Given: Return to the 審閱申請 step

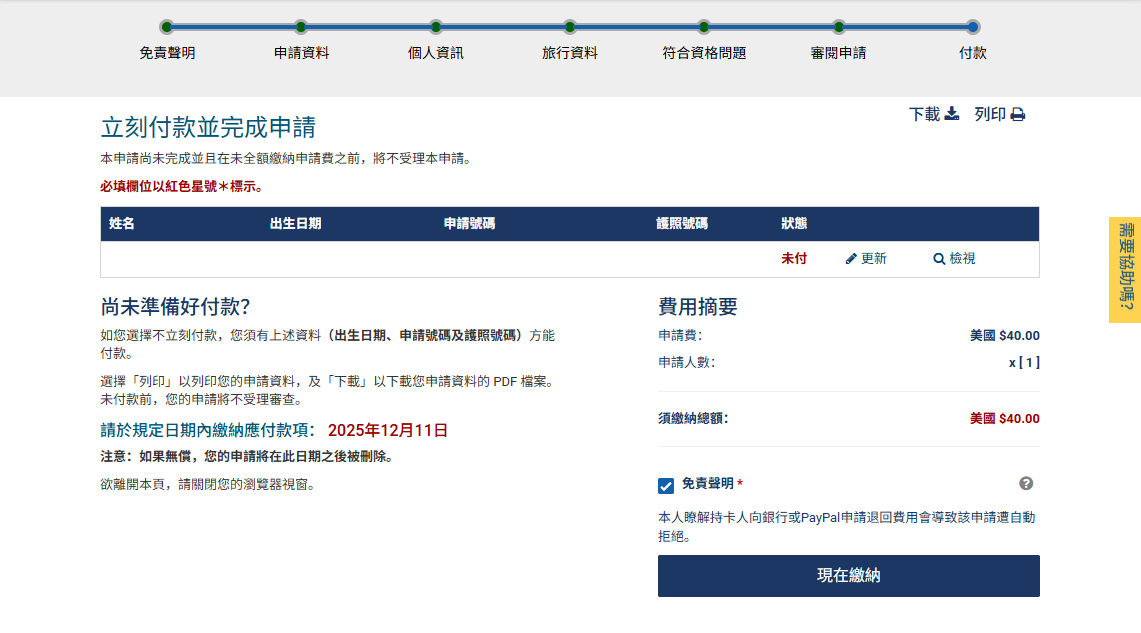Looking at the screenshot, I should pyautogui.click(x=838, y=27).
